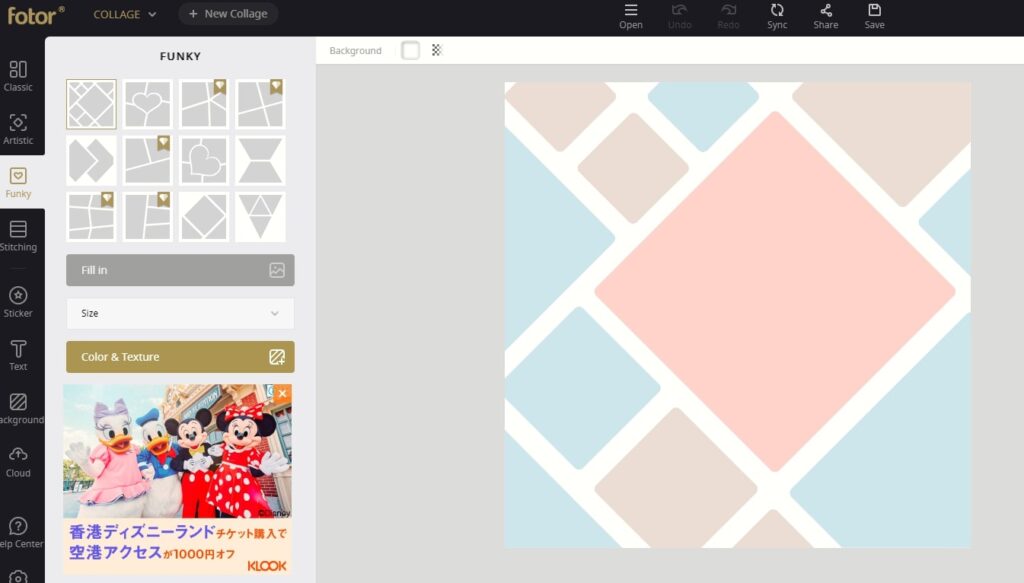The width and height of the screenshot is (1024, 583).
Task: Click the Fill in button
Action: 180,270
